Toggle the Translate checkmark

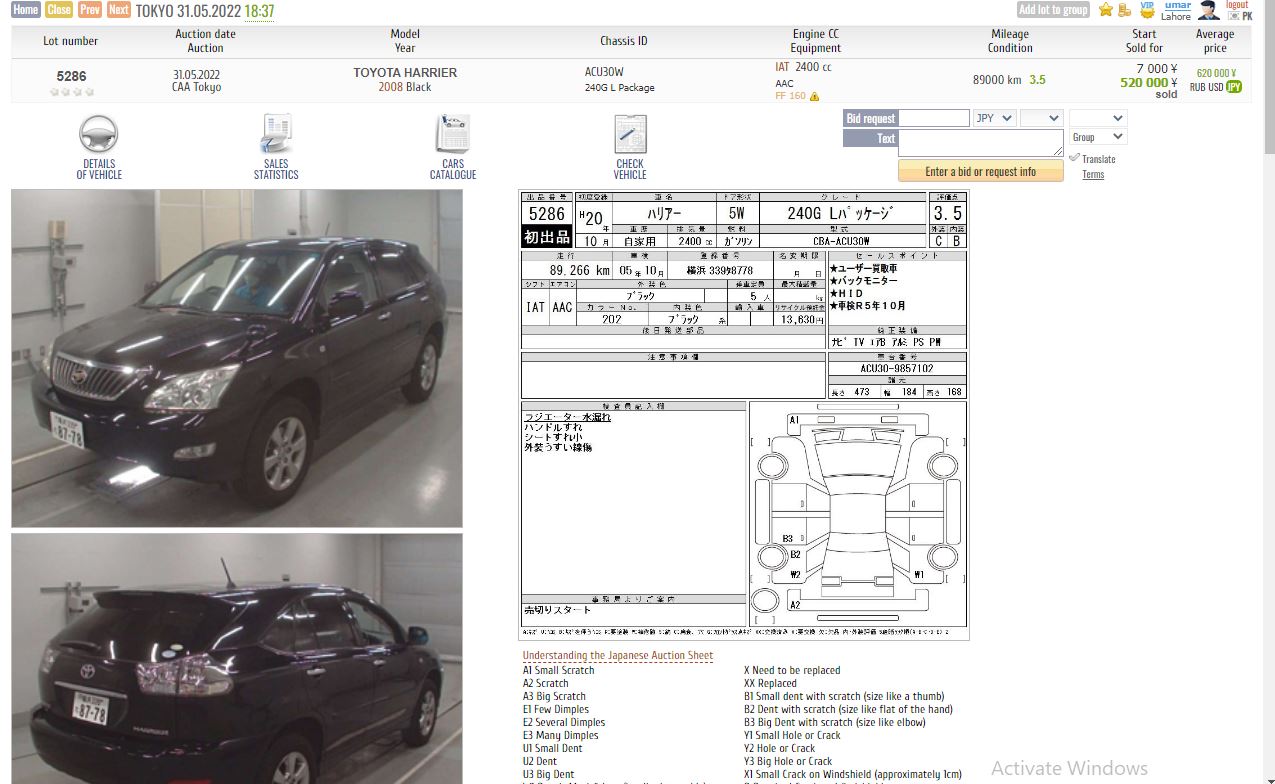[x=1074, y=158]
